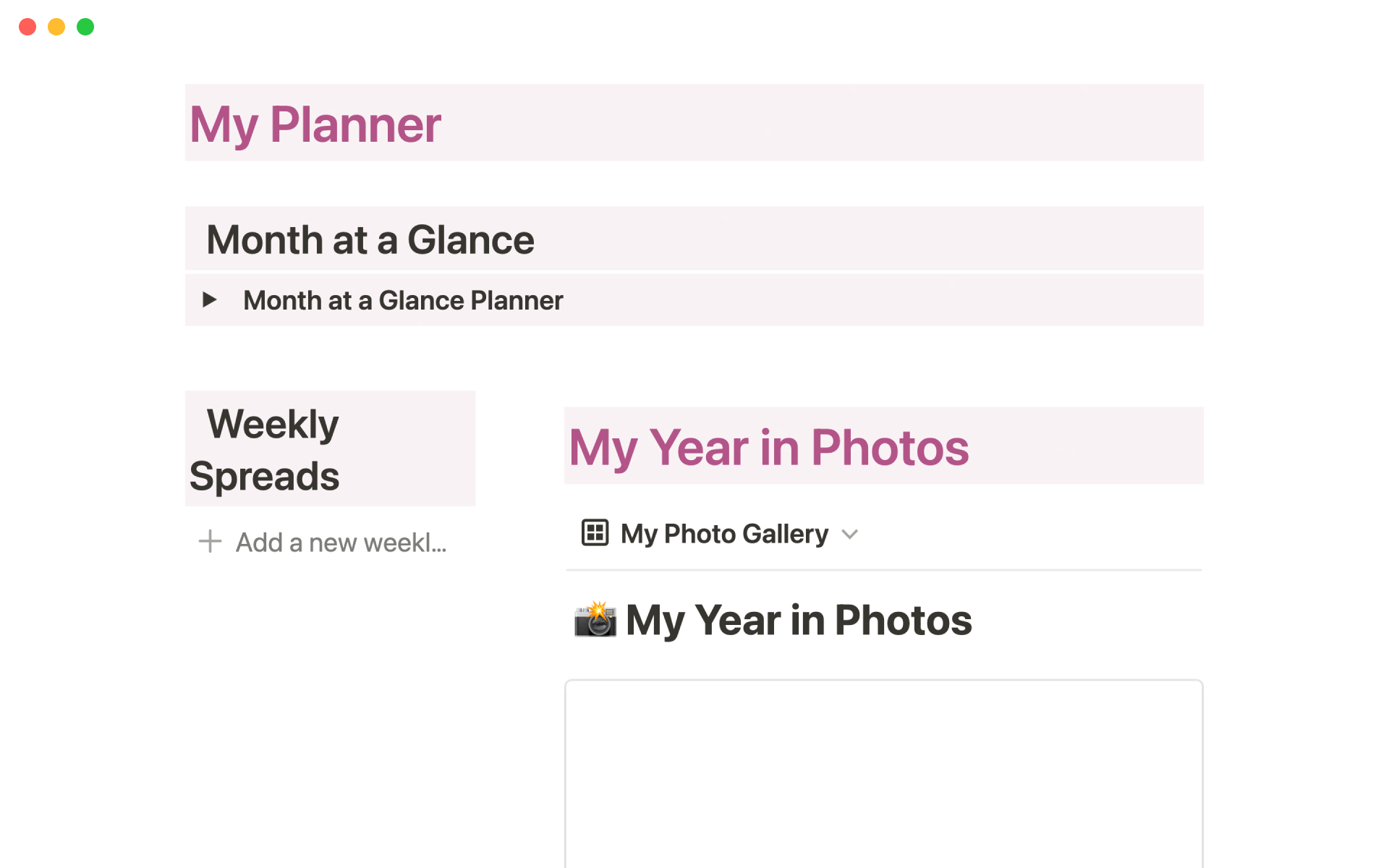This screenshot has height=868, width=1389.
Task: Click the plus icon next to Add a new weekly
Action: 210,541
